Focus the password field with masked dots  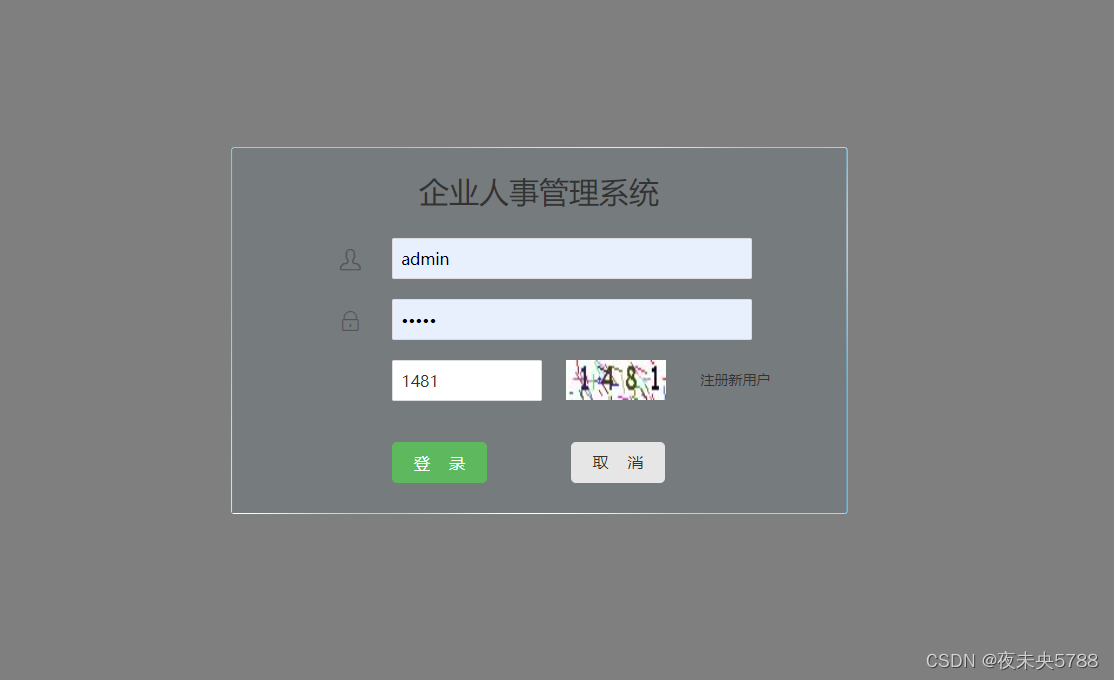coord(572,320)
